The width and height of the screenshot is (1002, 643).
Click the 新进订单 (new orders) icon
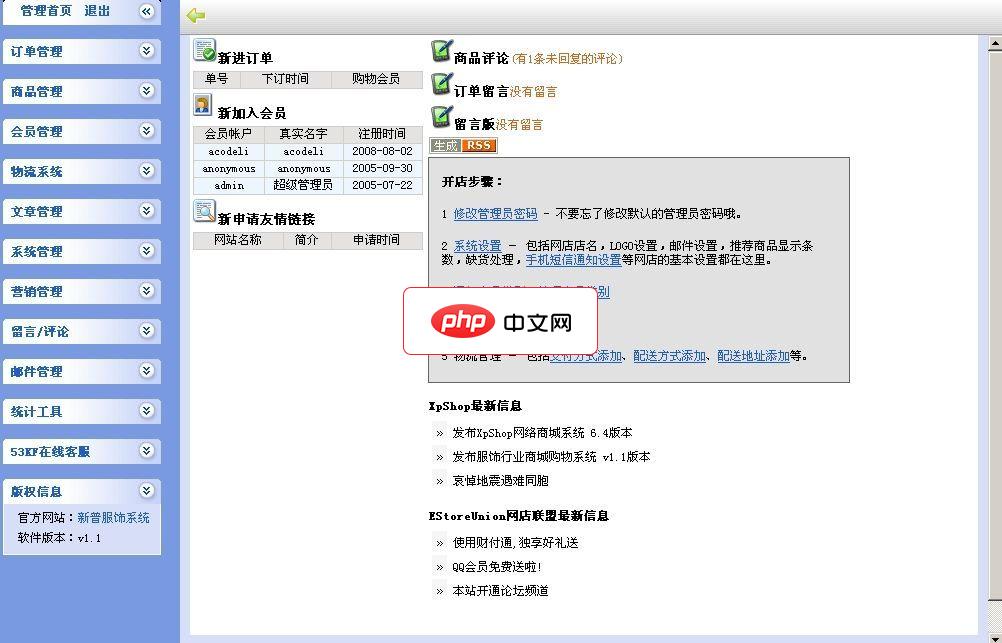coord(207,48)
